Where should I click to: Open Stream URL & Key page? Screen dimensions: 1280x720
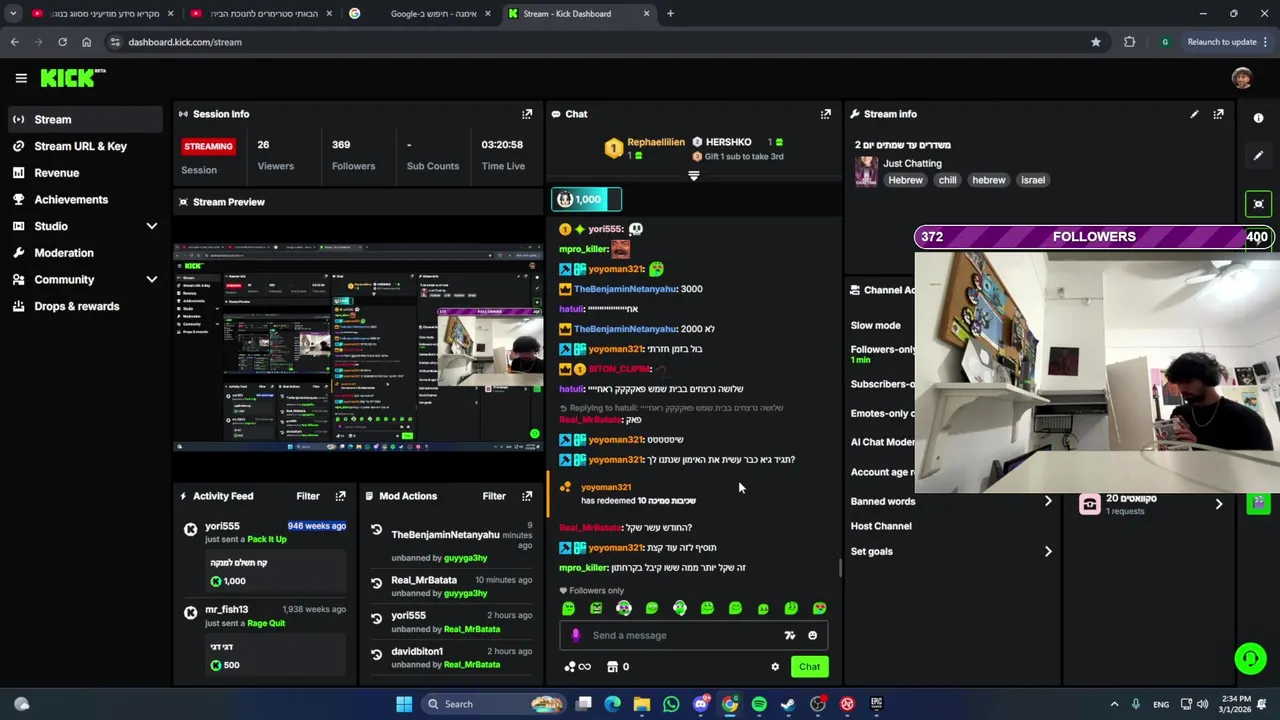click(86, 146)
